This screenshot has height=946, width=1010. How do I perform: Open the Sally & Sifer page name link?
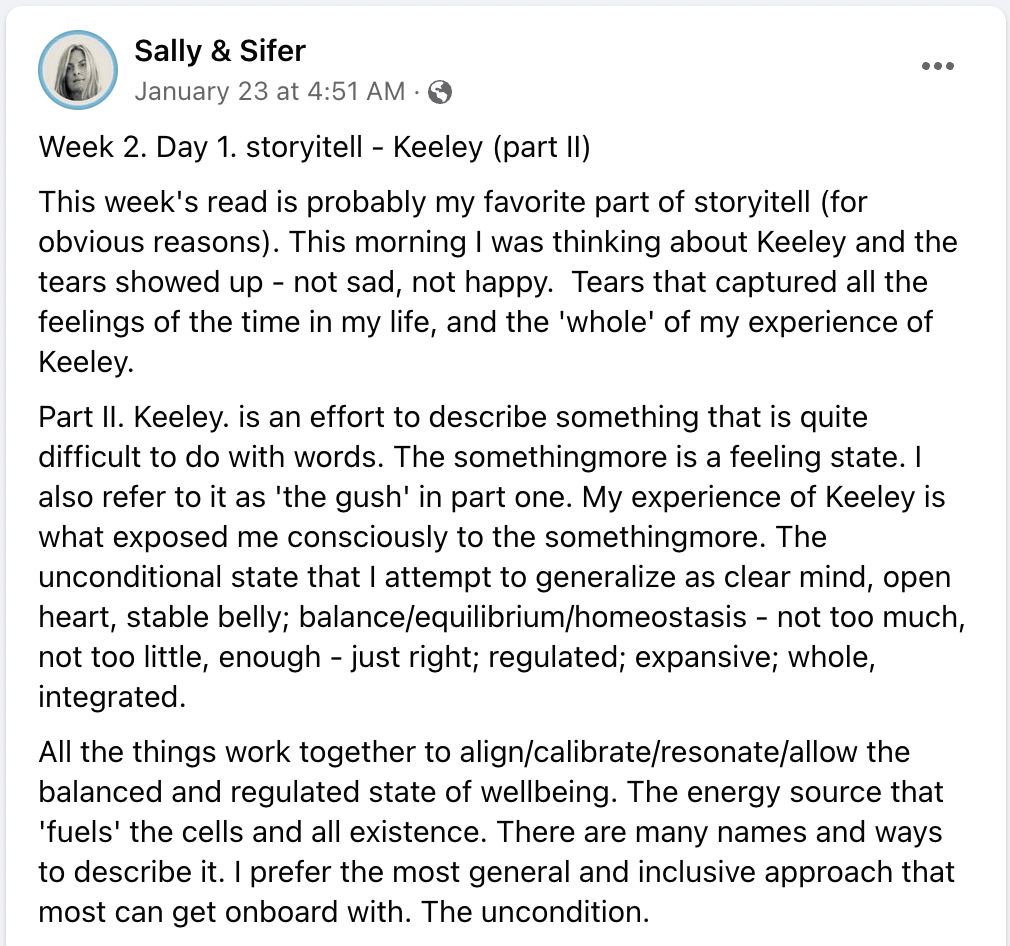219,50
